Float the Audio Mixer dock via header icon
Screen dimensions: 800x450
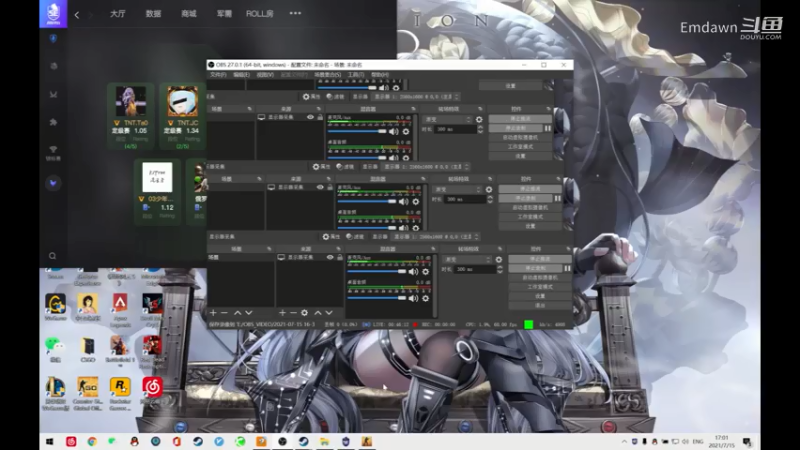(x=433, y=249)
